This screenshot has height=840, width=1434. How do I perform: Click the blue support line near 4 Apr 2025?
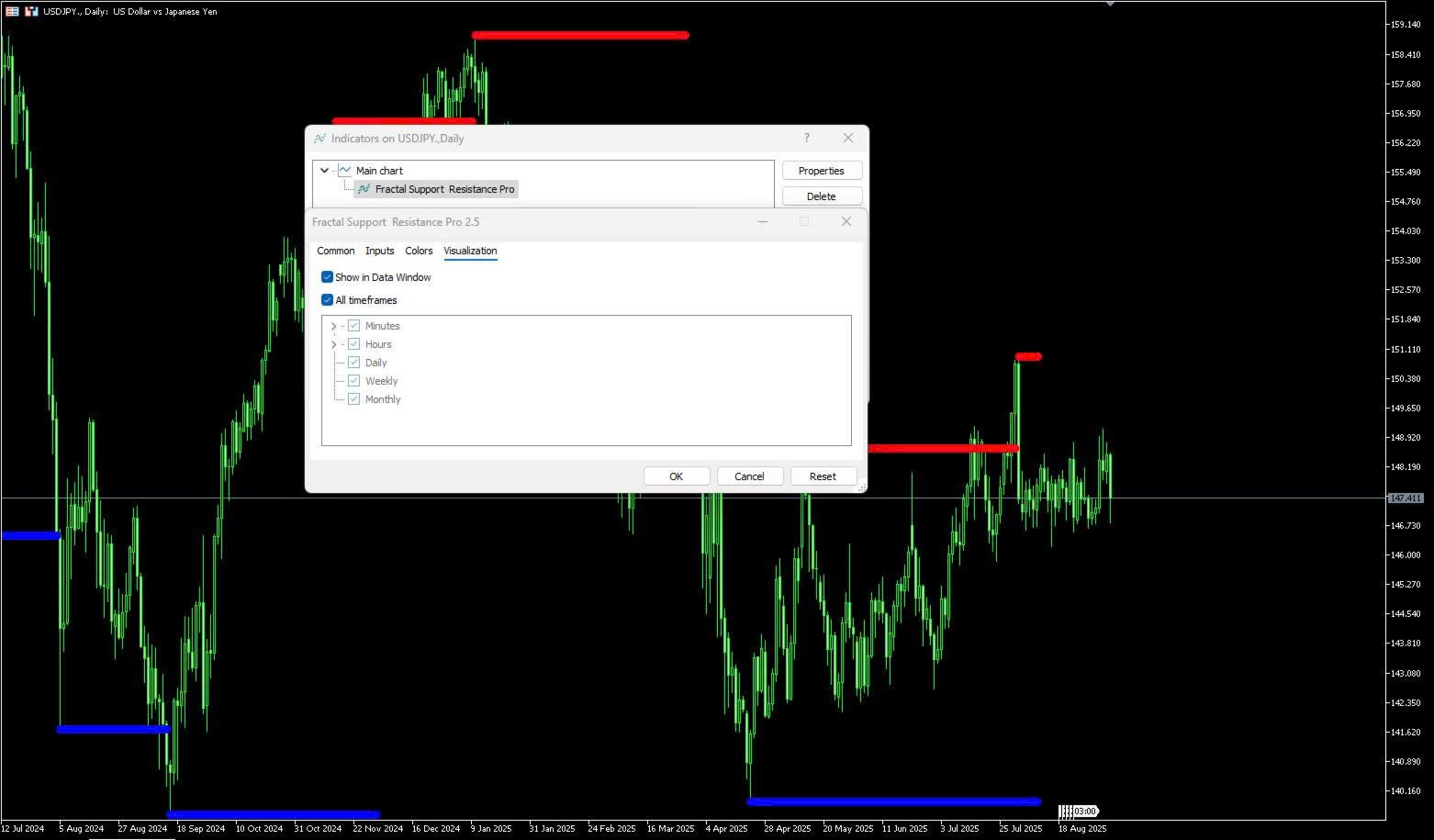[894, 801]
